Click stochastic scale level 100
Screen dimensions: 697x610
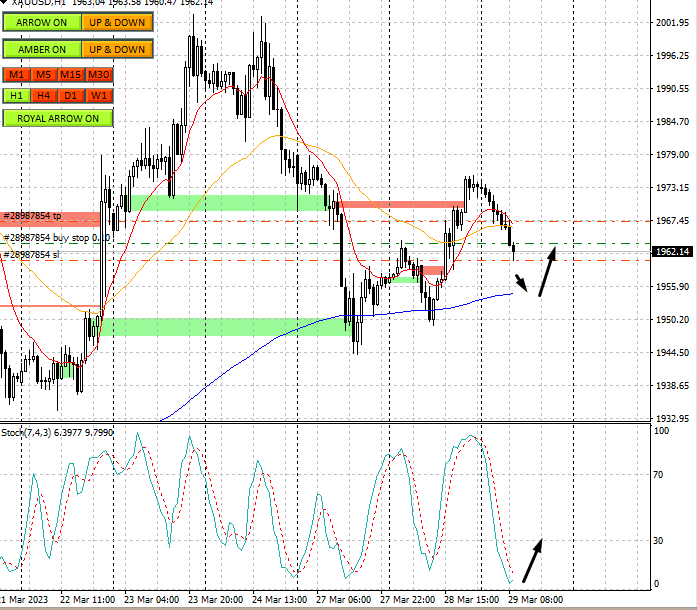[661, 431]
